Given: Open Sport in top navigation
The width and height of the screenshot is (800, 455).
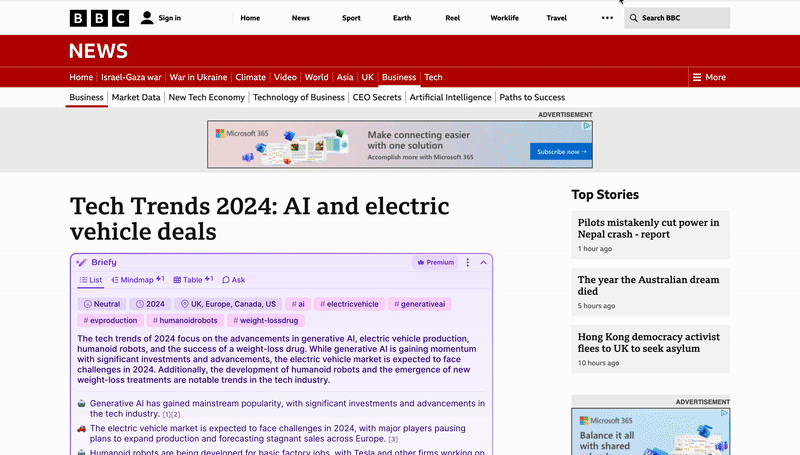Looking at the screenshot, I should point(351,18).
